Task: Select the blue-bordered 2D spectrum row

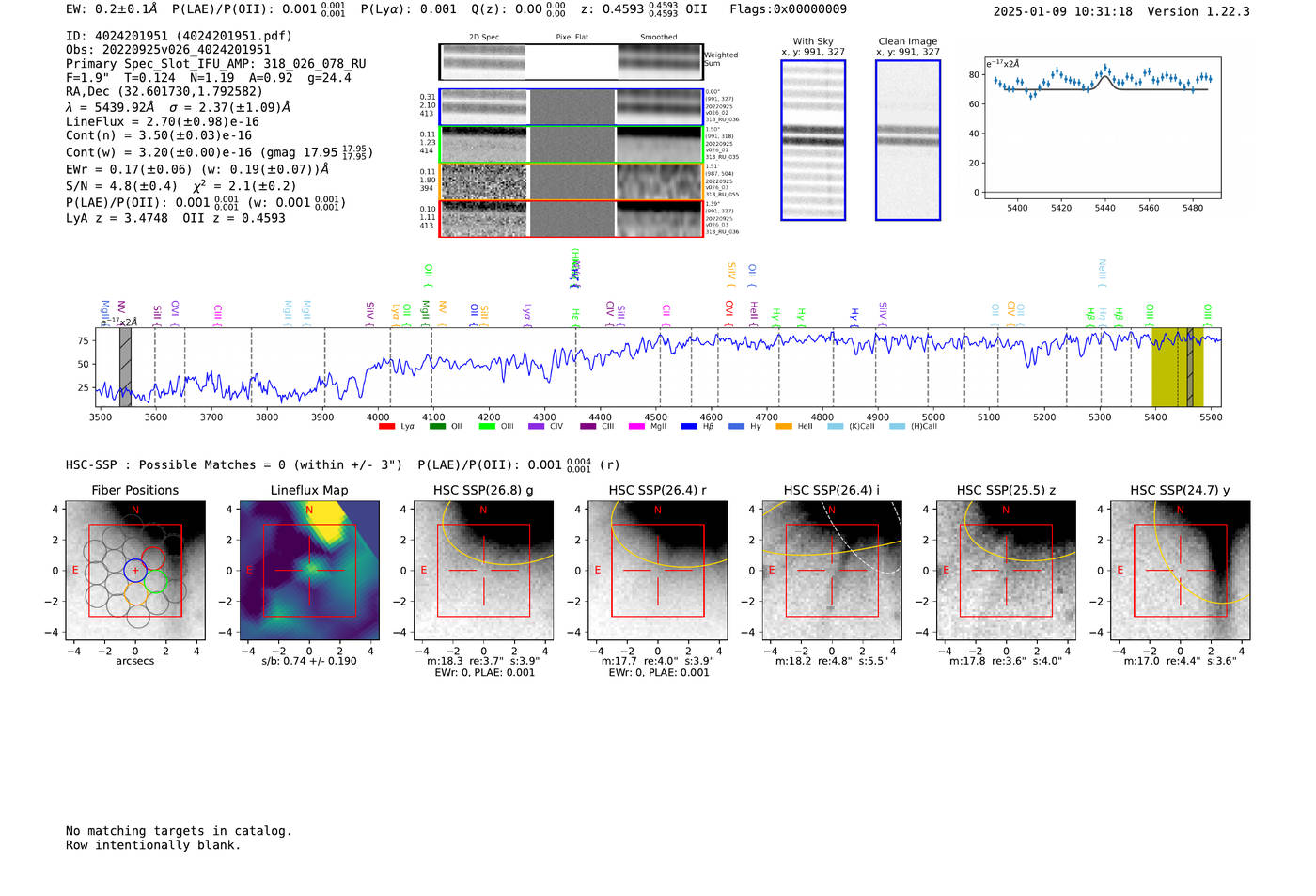Action: click(x=571, y=107)
